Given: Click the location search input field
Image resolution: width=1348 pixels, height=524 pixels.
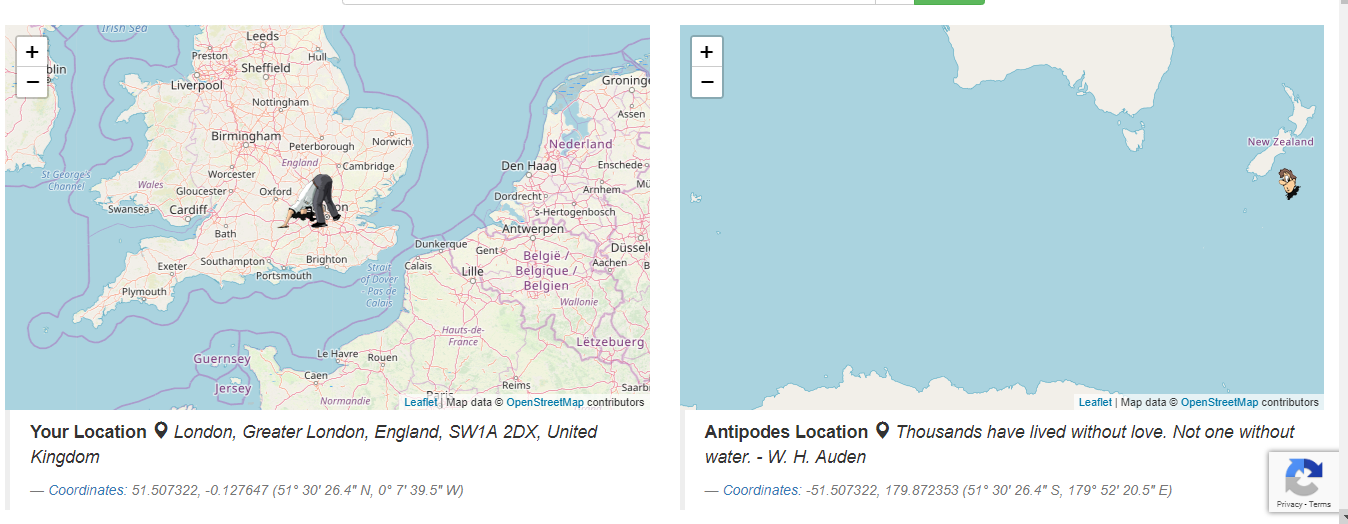Looking at the screenshot, I should pyautogui.click(x=608, y=2).
